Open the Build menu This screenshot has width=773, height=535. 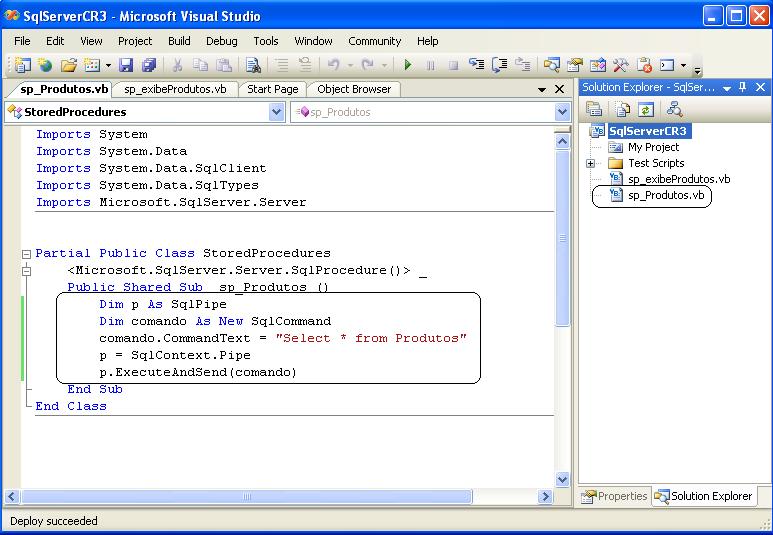179,41
